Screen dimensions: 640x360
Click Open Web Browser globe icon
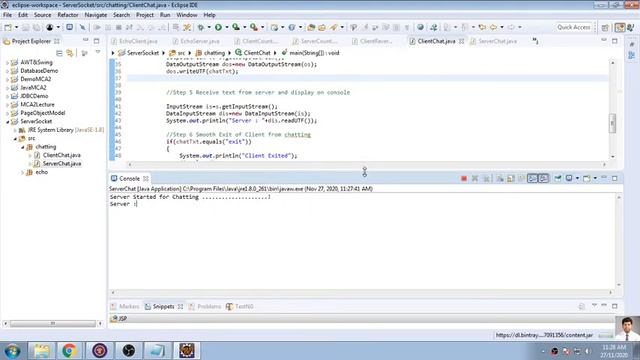coord(420,27)
